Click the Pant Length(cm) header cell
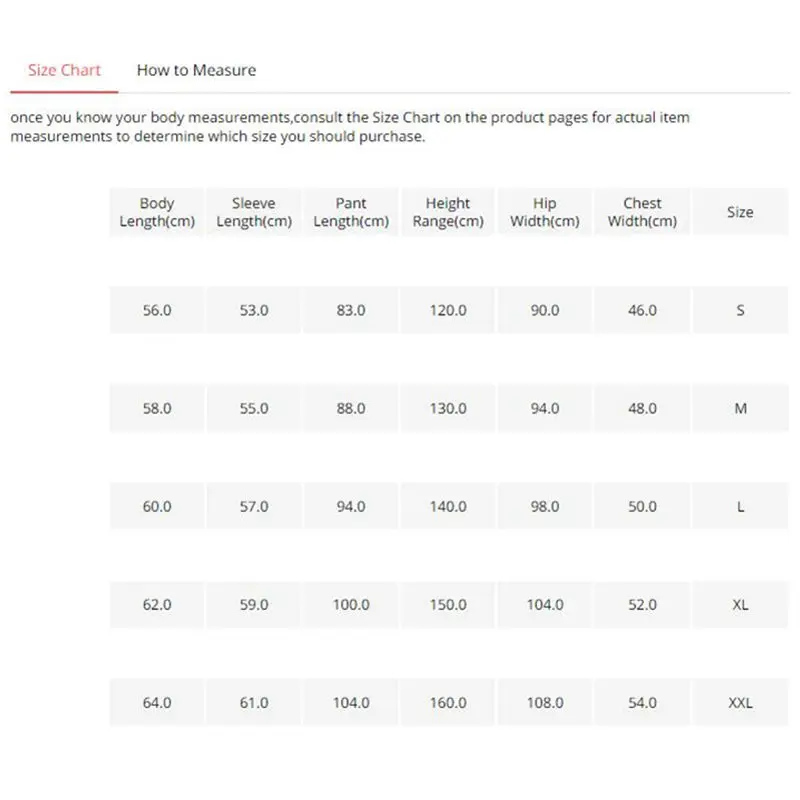This screenshot has width=800, height=800. tap(351, 212)
